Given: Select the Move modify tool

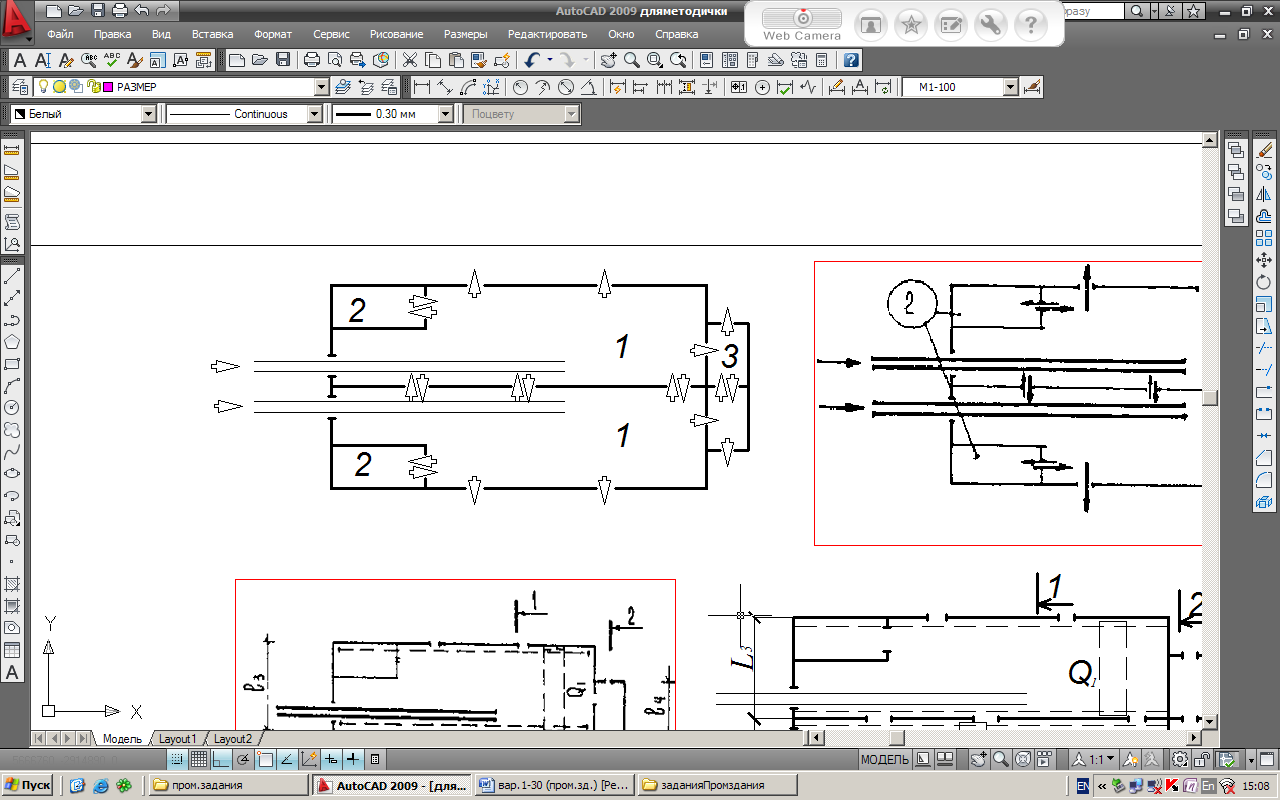Looking at the screenshot, I should (1264, 260).
